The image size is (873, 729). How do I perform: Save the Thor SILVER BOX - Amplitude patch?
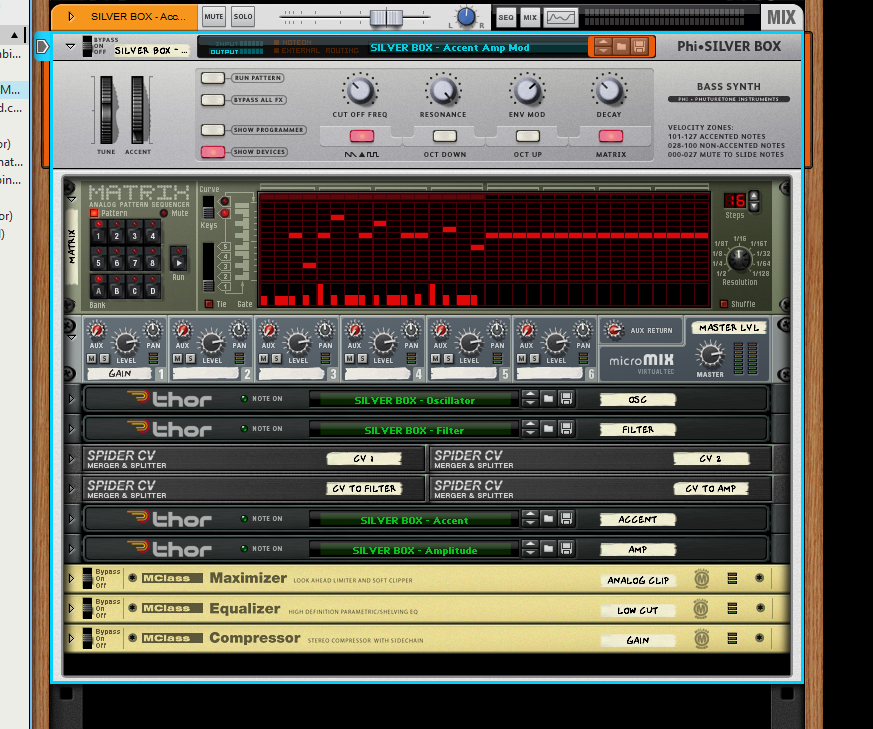[566, 549]
